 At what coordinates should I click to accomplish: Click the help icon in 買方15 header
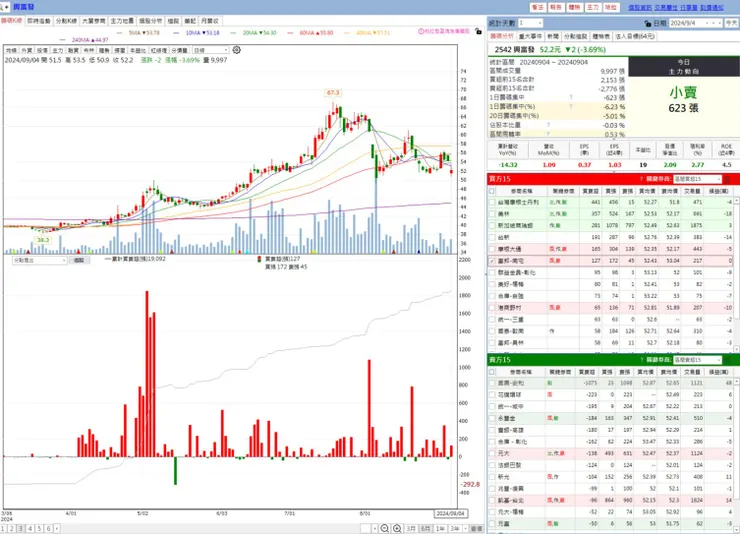click(641, 179)
